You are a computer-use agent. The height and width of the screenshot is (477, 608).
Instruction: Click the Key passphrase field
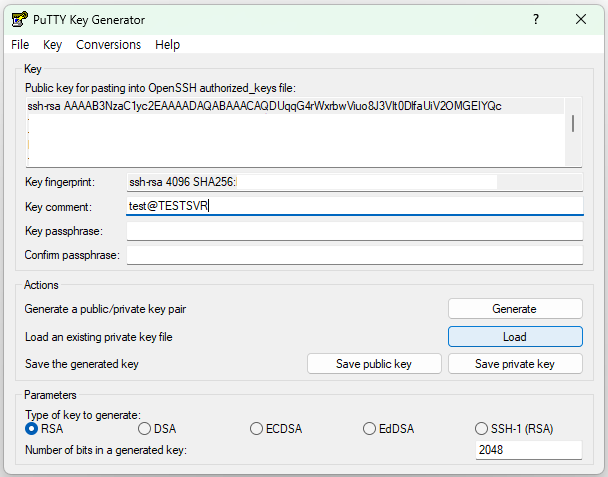(x=355, y=231)
